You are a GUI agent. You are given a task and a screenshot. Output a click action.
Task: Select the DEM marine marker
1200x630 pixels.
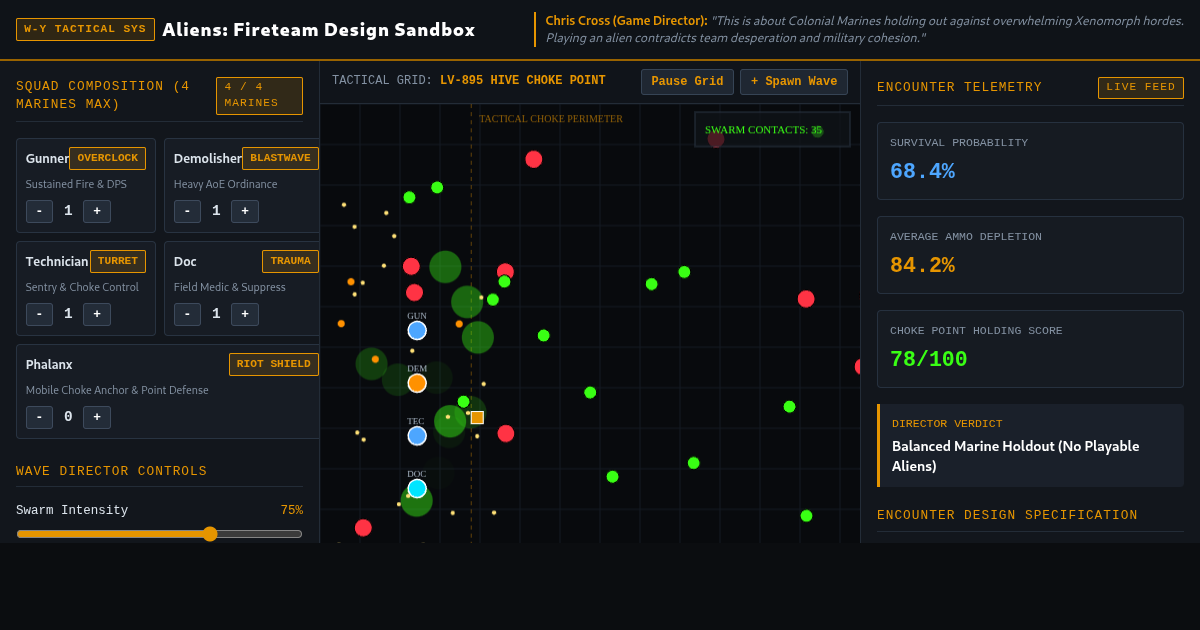pos(417,383)
